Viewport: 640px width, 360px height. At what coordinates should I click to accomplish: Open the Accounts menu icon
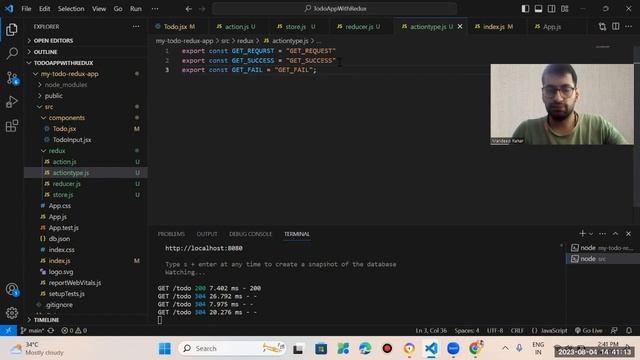tap(12, 289)
